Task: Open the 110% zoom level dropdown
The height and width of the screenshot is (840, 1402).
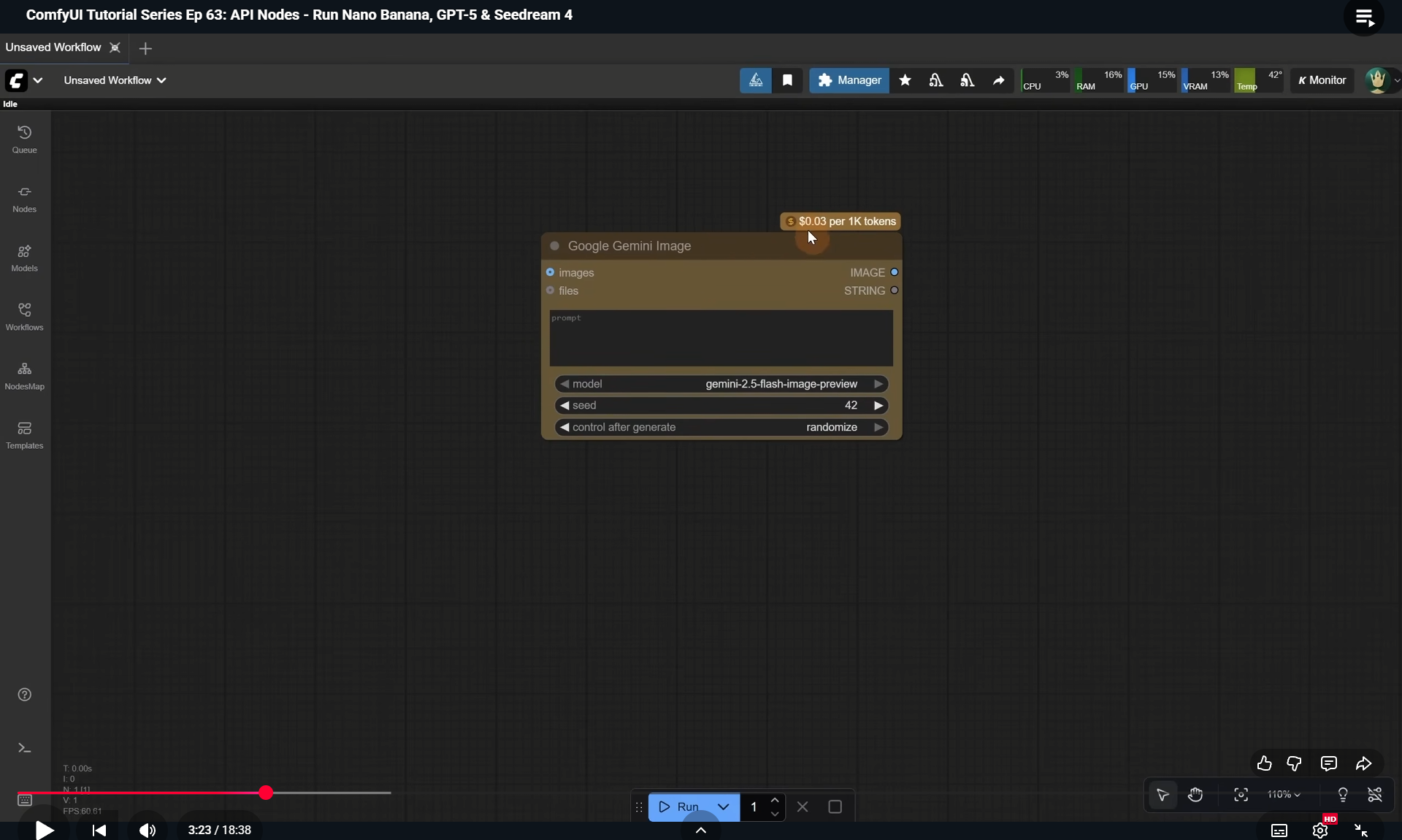Action: [x=1284, y=795]
